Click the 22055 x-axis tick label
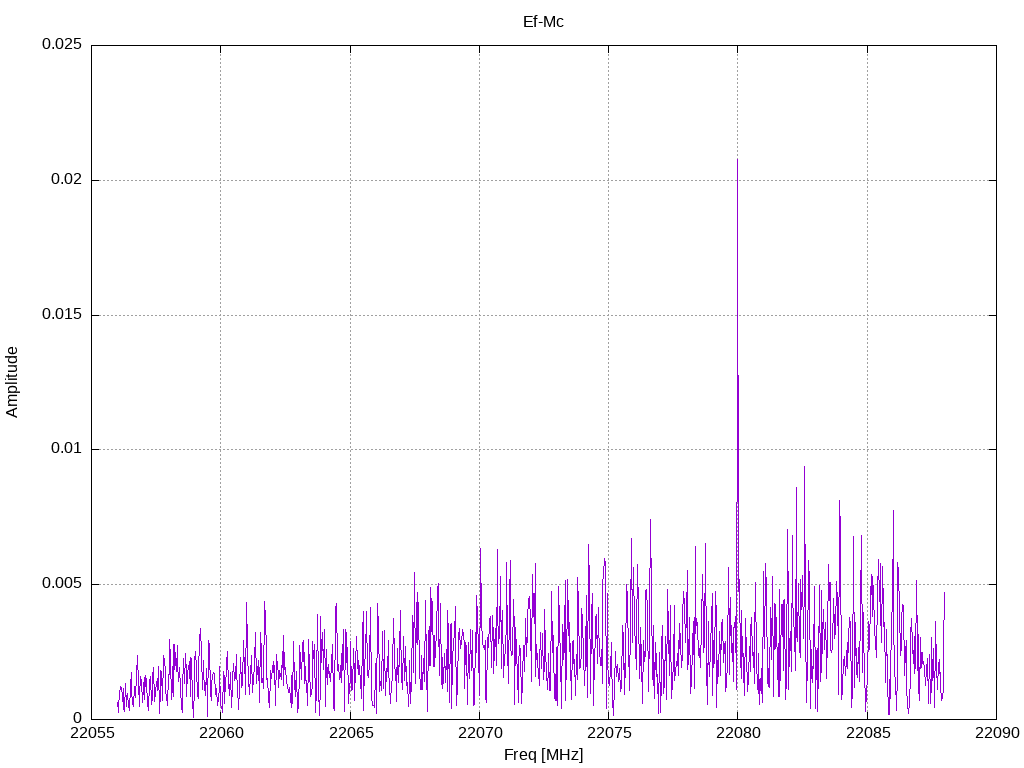The height and width of the screenshot is (768, 1024). coord(91,735)
